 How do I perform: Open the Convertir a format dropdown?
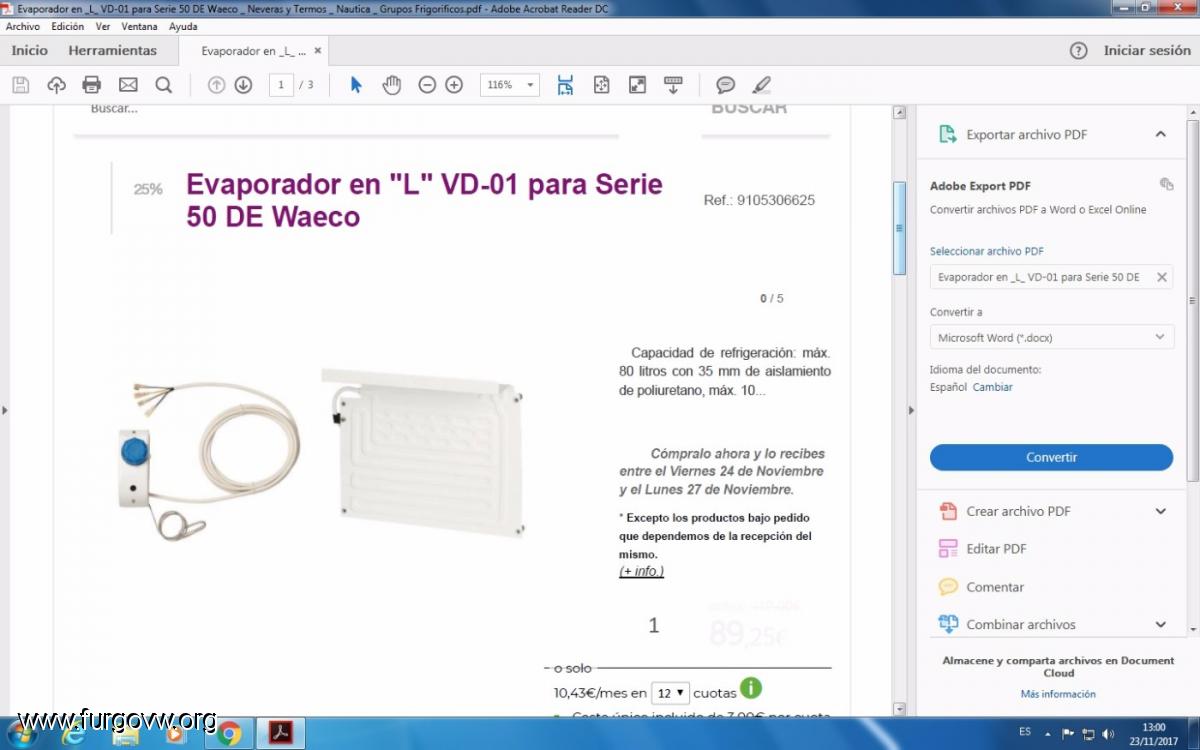coord(1051,338)
